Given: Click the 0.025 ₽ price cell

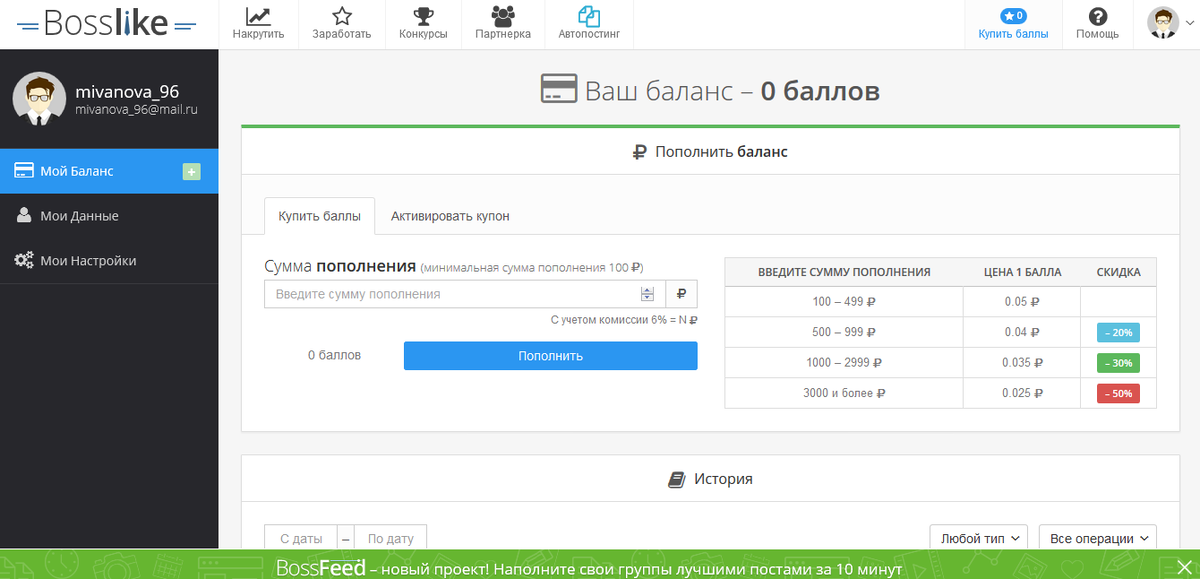Looking at the screenshot, I should click(x=1022, y=393).
